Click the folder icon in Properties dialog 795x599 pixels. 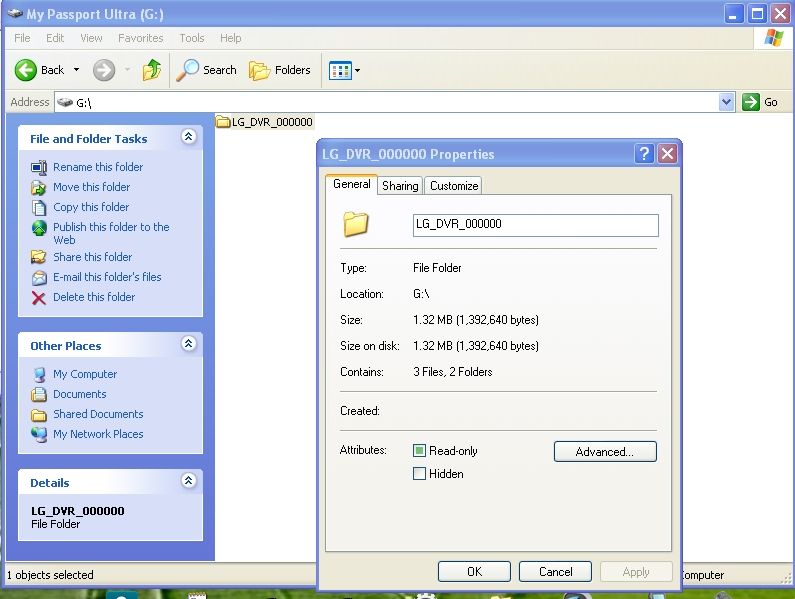[356, 224]
